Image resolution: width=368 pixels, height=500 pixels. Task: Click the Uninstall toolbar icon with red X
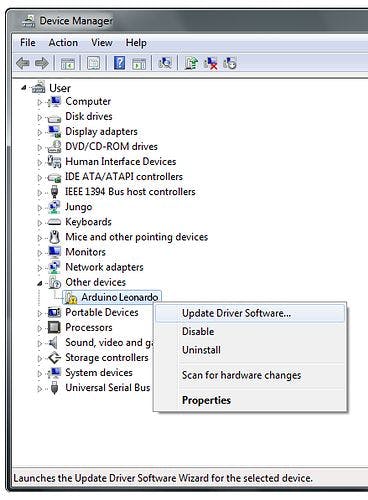point(211,63)
